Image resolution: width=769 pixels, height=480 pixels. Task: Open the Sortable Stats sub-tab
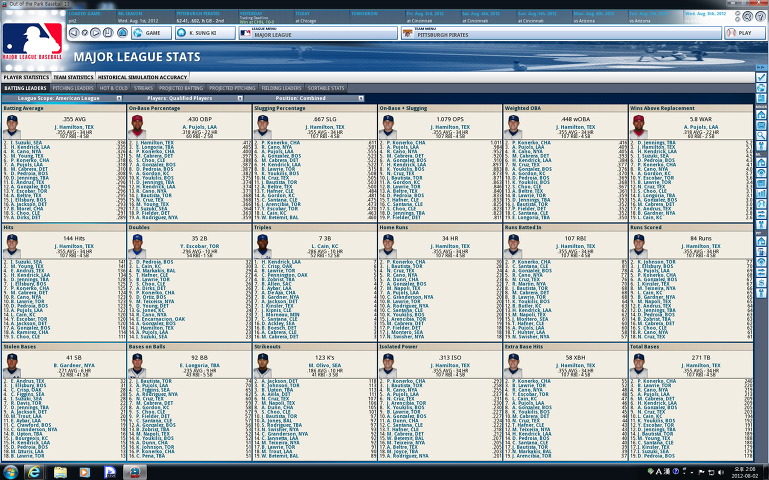326,88
